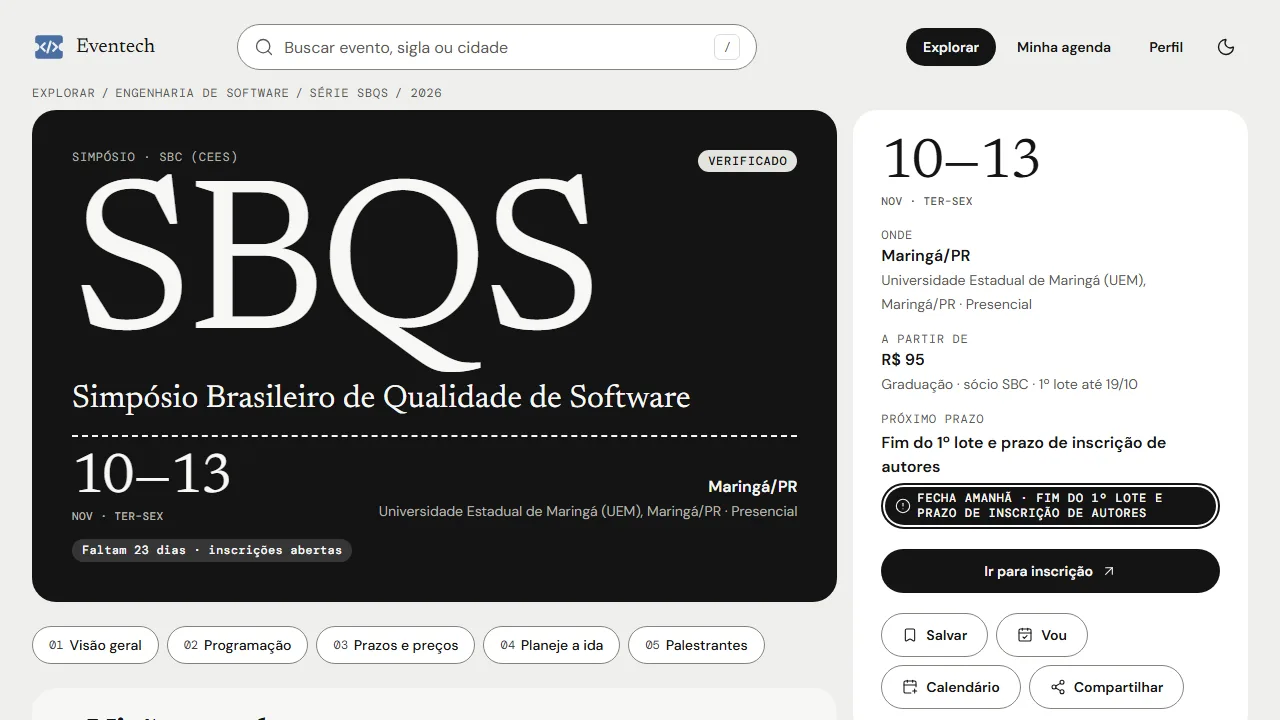Click Fim do 1º lote deadline heading
The width and height of the screenshot is (1280, 720).
point(1024,454)
